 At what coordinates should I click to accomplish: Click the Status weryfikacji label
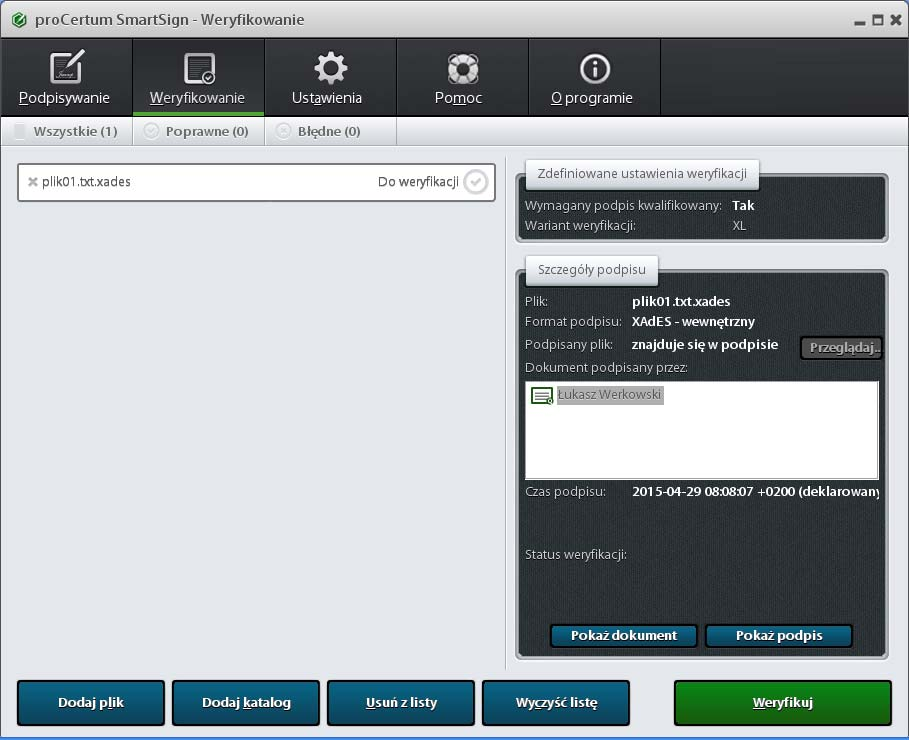pos(576,554)
